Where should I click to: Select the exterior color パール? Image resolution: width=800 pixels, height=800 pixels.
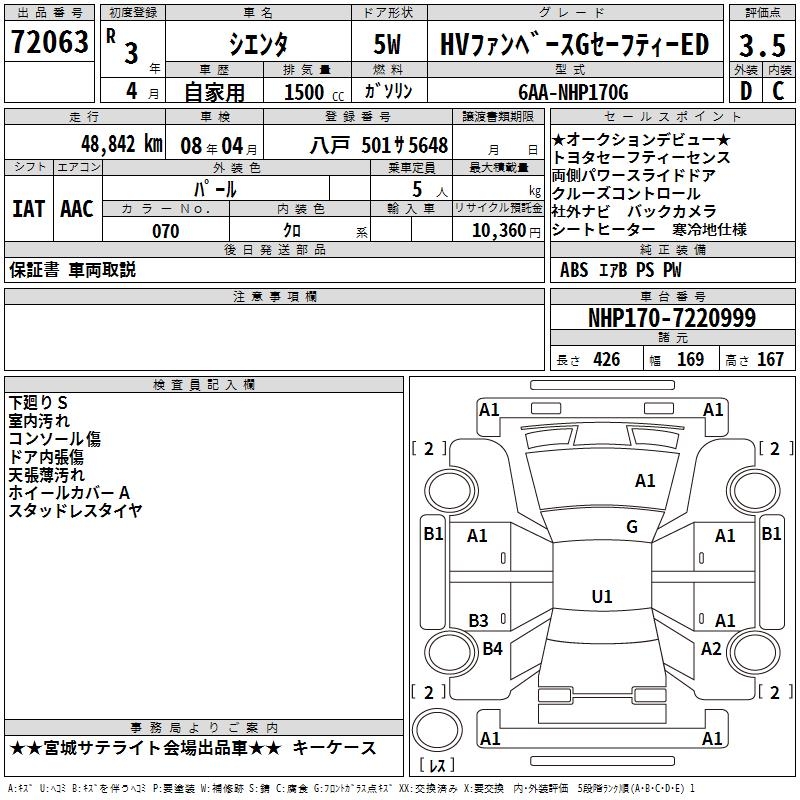click(x=215, y=189)
